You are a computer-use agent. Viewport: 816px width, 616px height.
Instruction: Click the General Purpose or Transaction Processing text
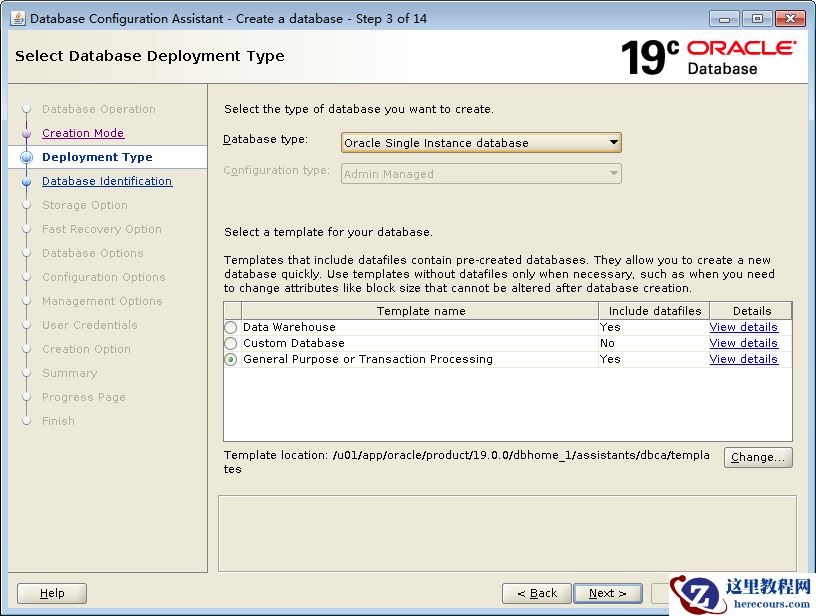pyautogui.click(x=368, y=360)
